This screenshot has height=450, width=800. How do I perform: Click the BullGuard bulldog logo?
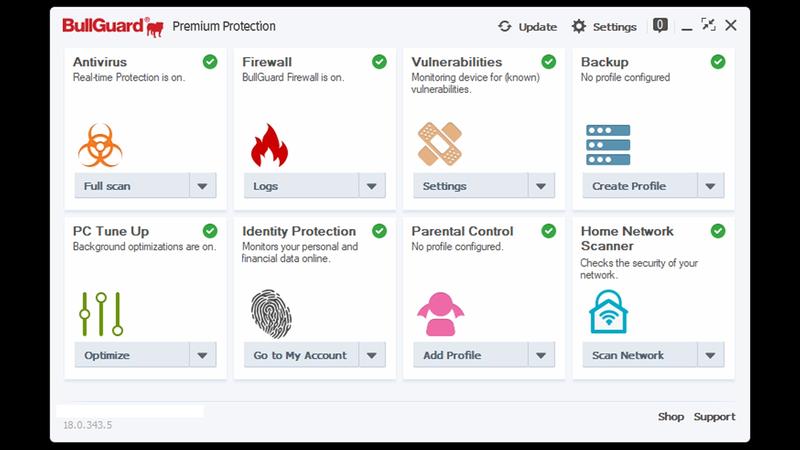113,27
